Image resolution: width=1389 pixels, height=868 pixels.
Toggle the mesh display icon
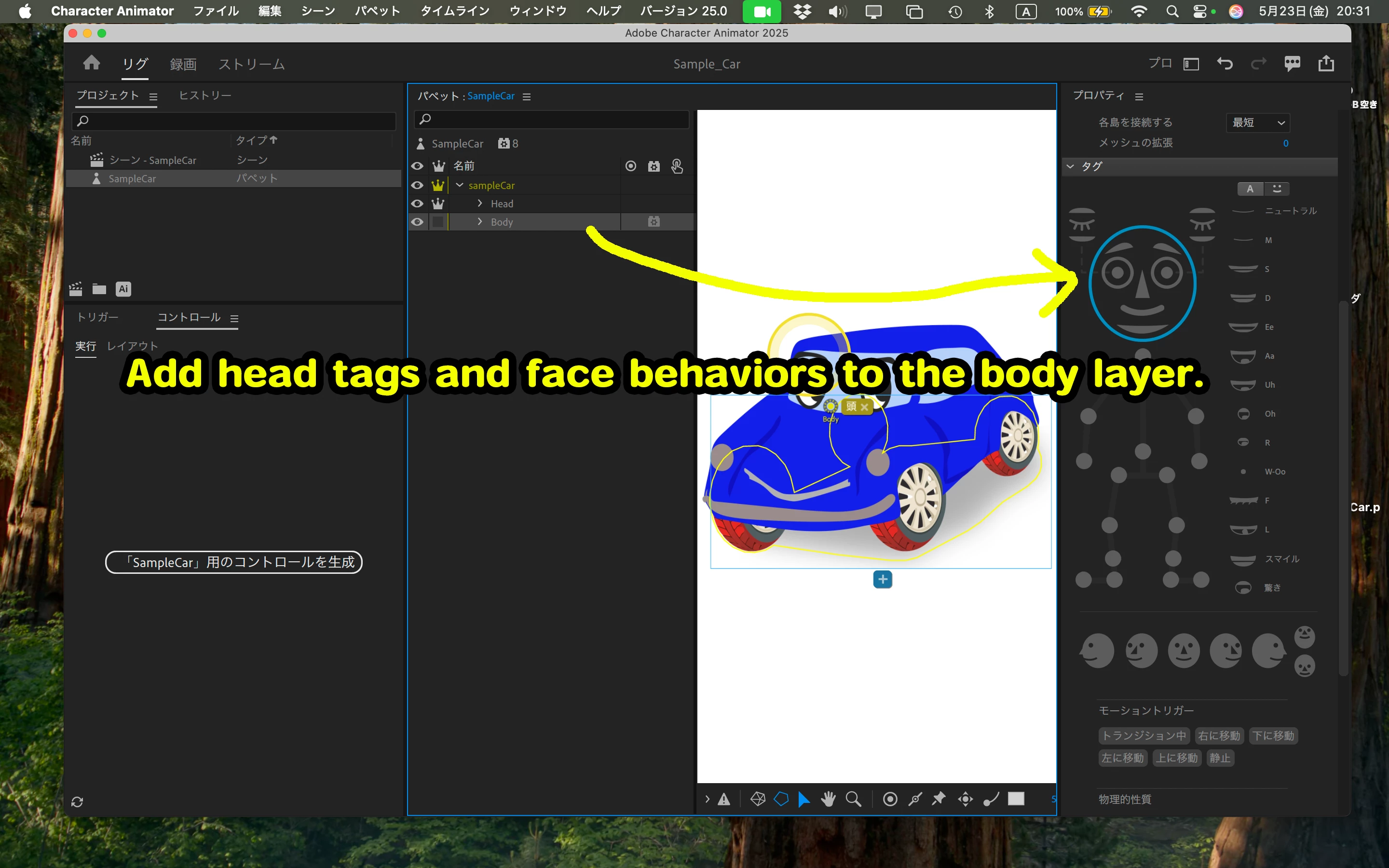(x=758, y=799)
